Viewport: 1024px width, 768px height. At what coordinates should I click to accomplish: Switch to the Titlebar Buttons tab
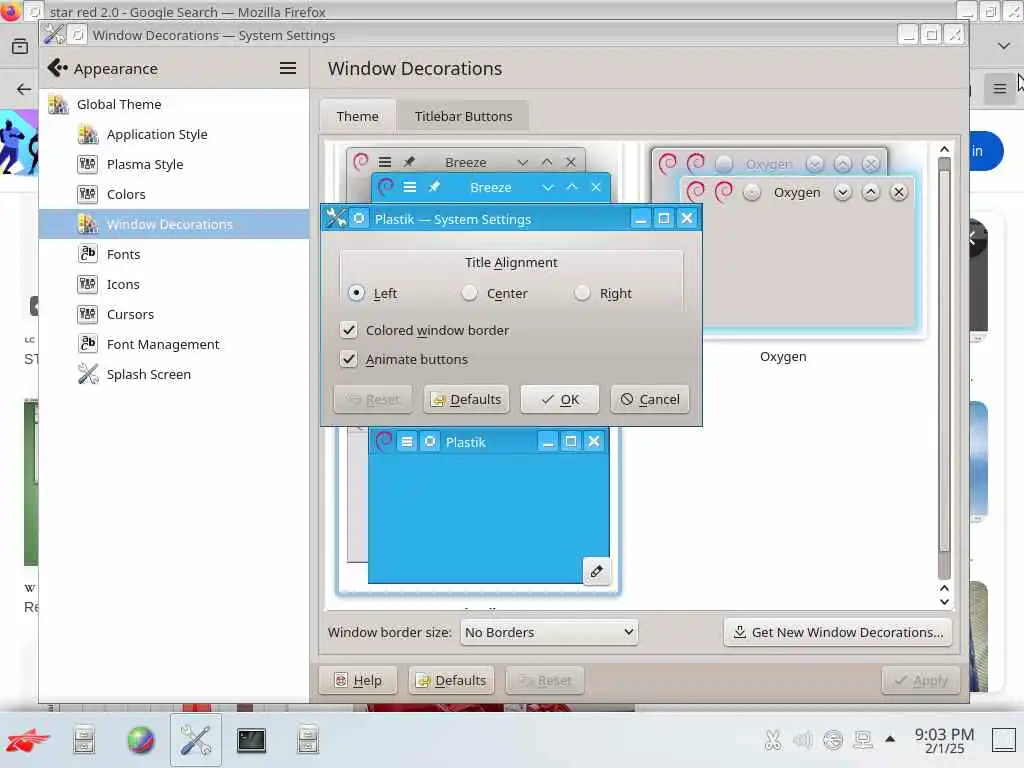(463, 116)
